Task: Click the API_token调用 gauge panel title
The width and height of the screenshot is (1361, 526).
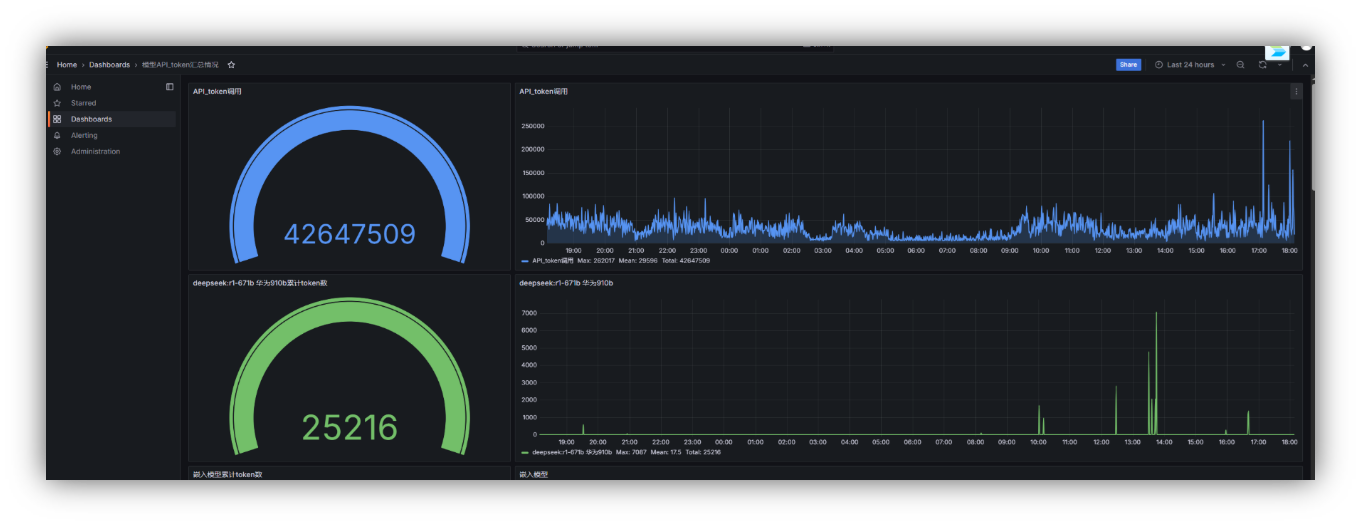Action: click(x=217, y=91)
